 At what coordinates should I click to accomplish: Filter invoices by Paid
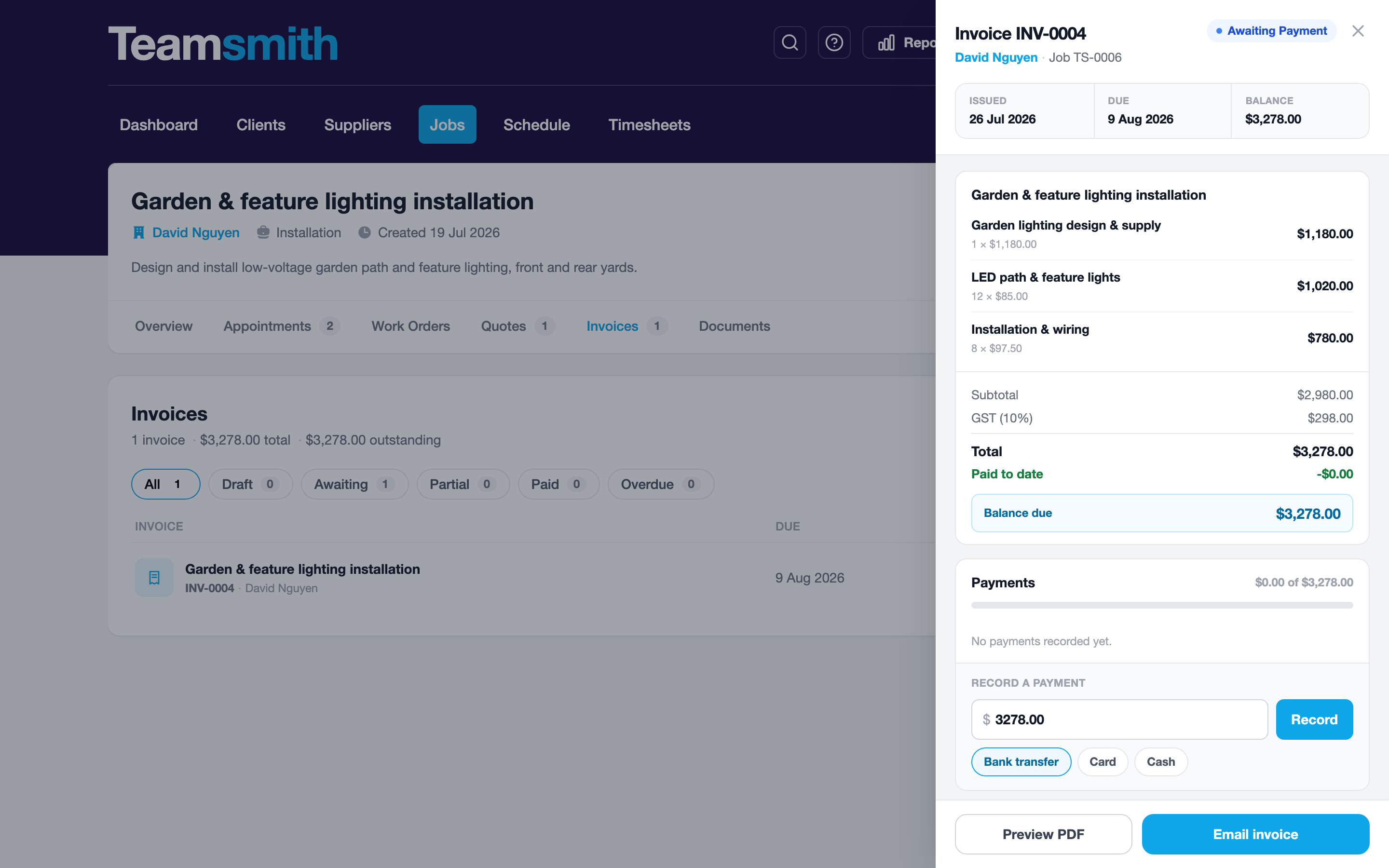(x=558, y=484)
